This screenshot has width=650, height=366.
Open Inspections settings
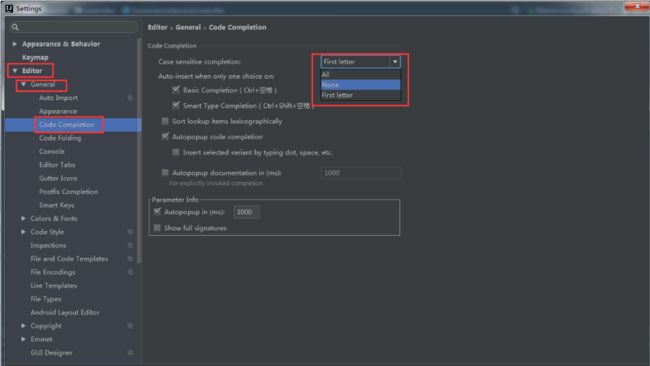point(48,245)
